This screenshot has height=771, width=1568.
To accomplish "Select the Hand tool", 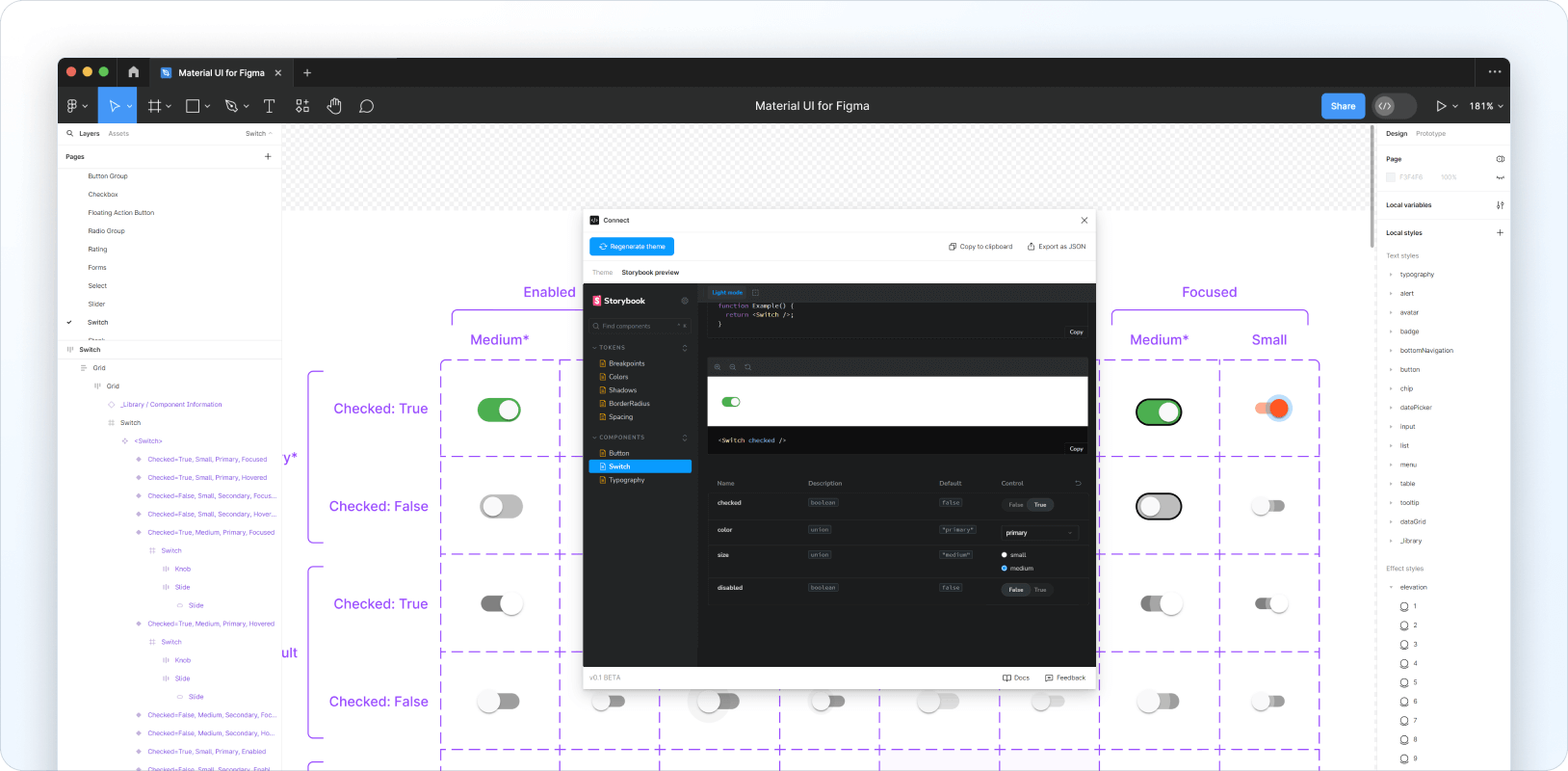I will [334, 106].
